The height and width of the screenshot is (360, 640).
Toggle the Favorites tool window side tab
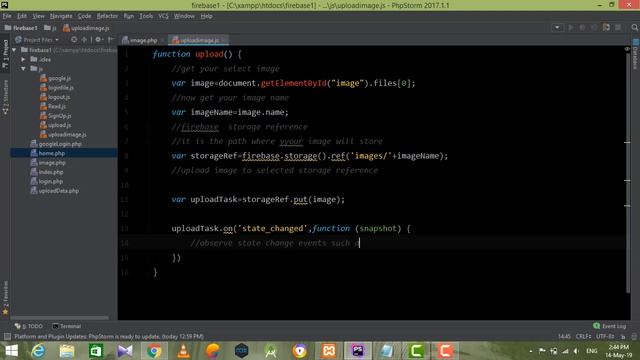click(x=5, y=298)
